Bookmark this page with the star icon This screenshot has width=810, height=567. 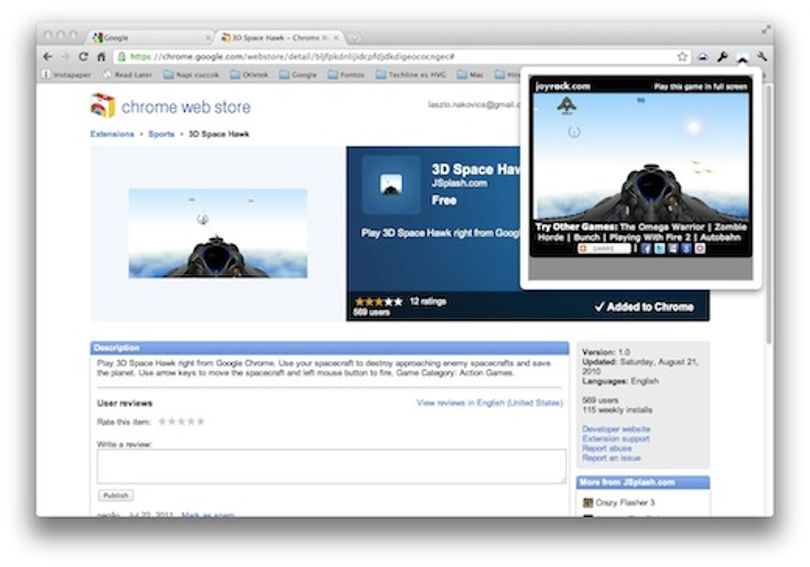click(x=682, y=57)
